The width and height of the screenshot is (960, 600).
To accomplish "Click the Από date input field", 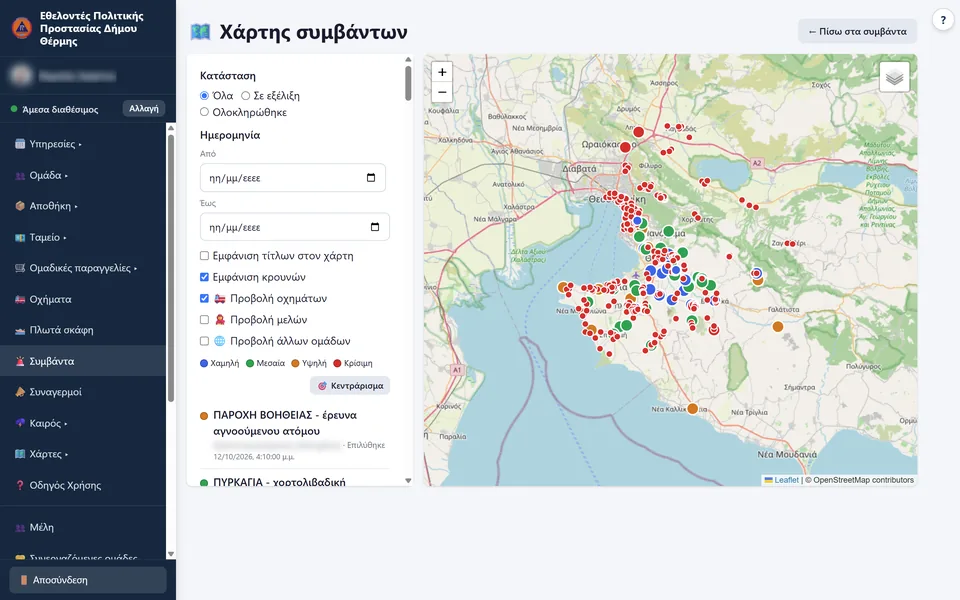I will click(x=293, y=178).
